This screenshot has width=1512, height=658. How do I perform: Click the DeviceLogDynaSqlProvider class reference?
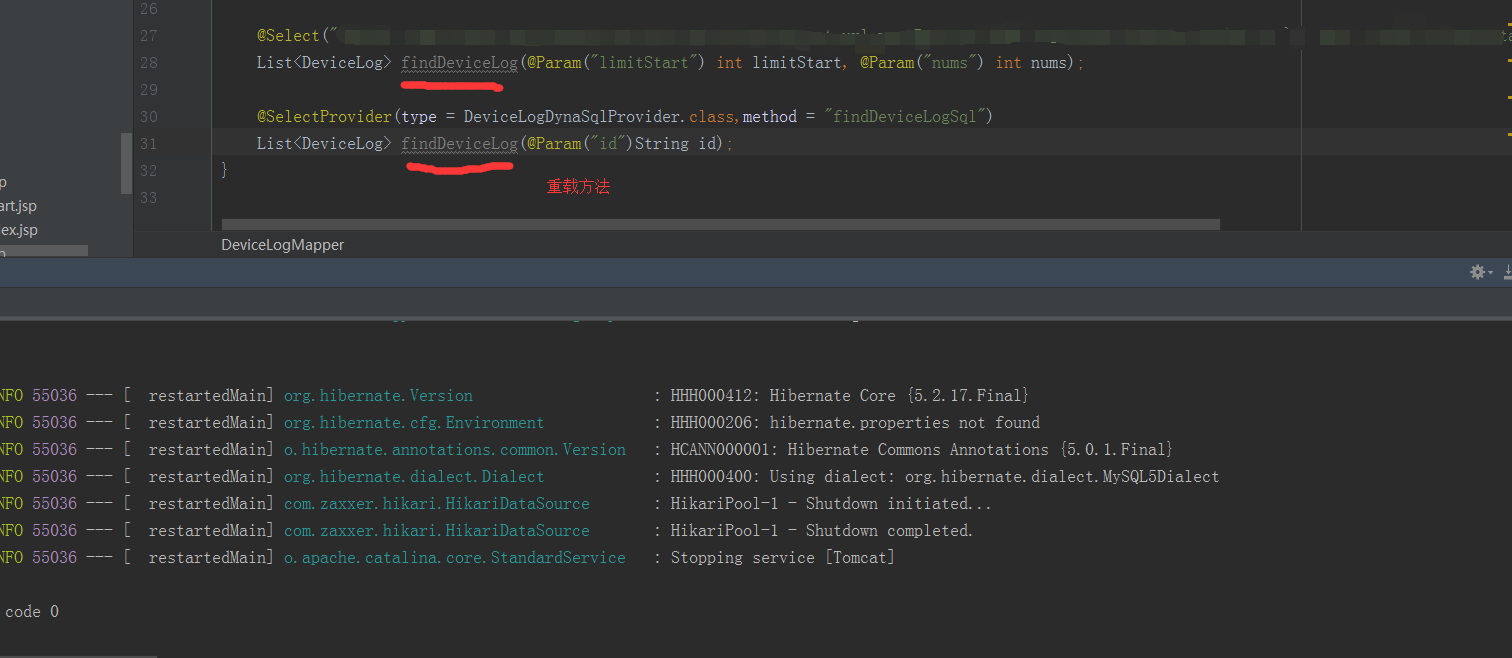pos(575,116)
